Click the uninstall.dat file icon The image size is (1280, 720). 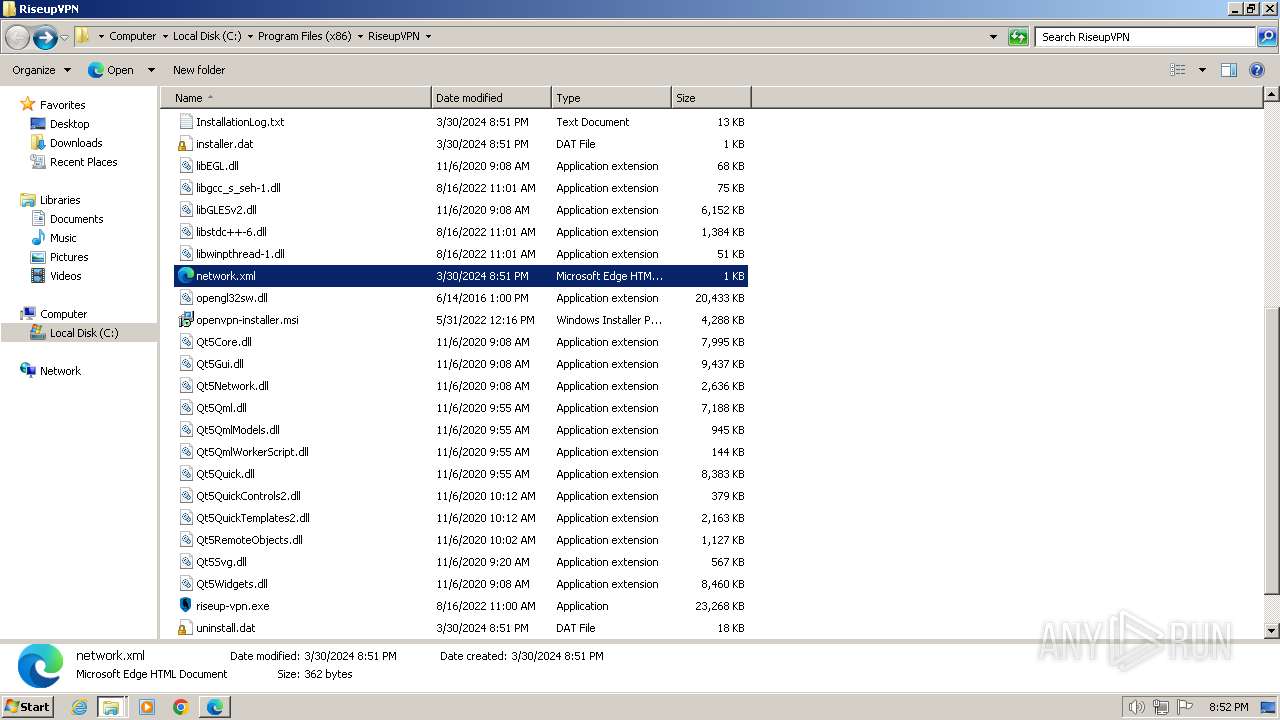coord(185,628)
